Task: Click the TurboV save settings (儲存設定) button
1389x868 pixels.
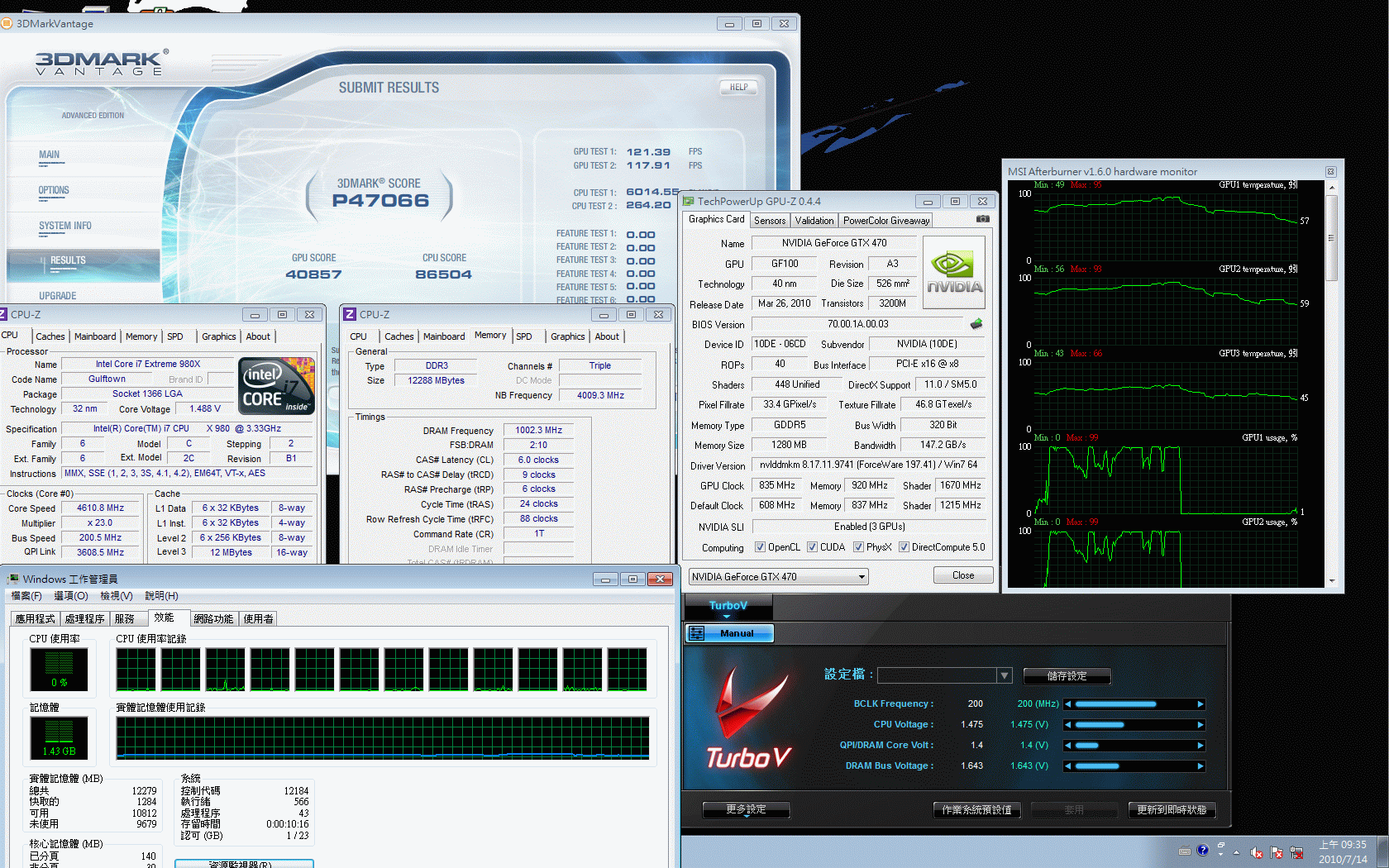Action: point(1067,676)
